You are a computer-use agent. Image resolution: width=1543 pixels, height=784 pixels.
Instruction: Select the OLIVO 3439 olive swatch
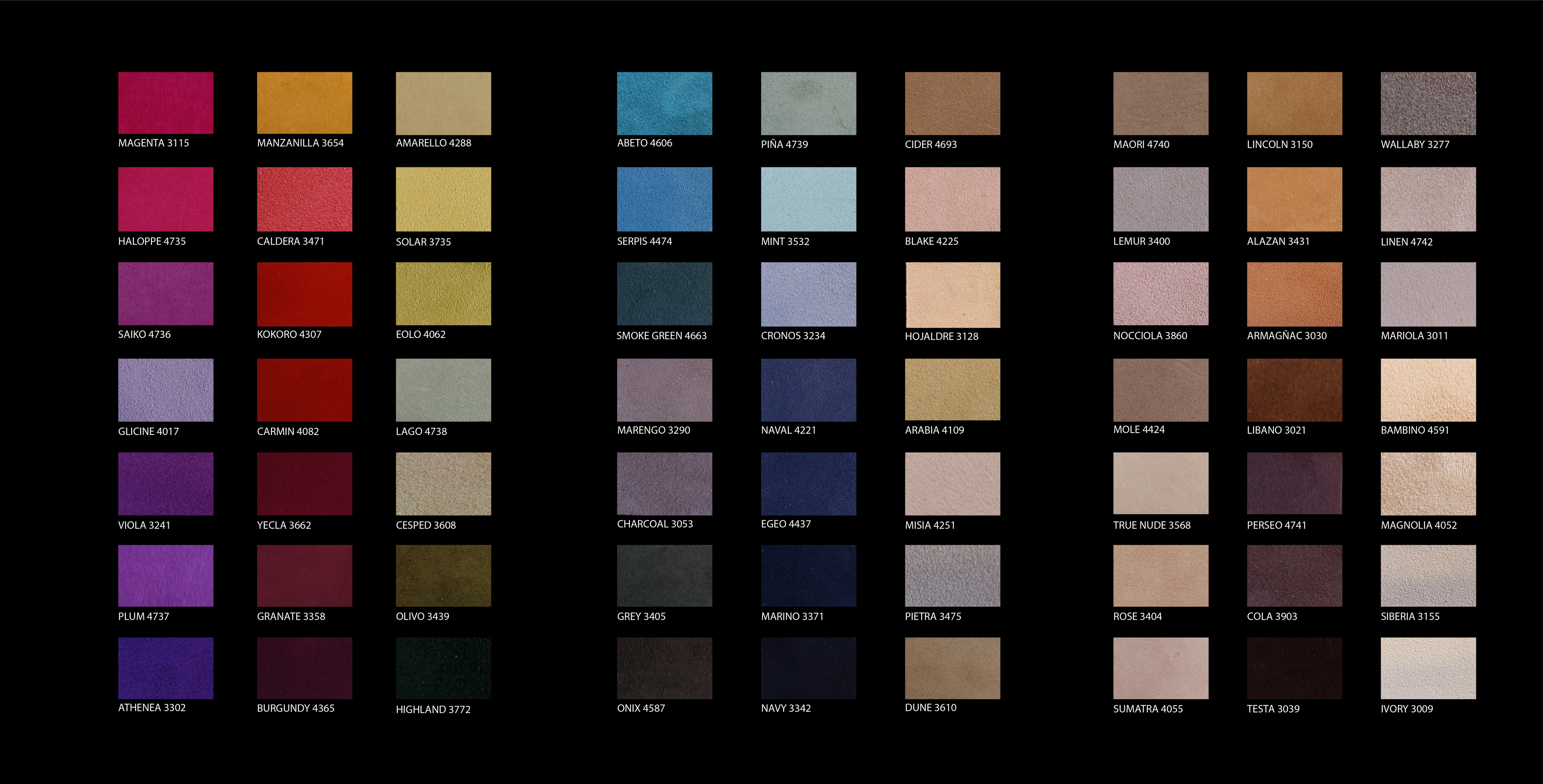coord(443,575)
